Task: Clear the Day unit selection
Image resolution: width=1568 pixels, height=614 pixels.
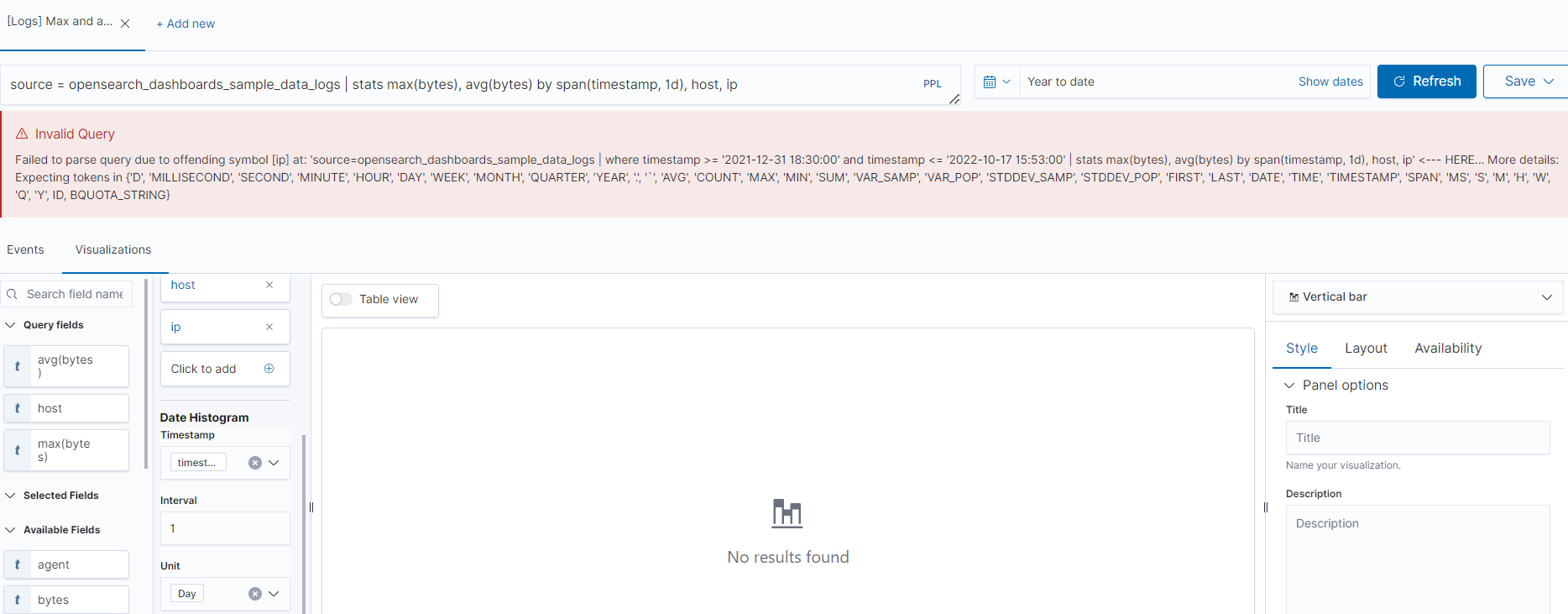Action: click(255, 594)
